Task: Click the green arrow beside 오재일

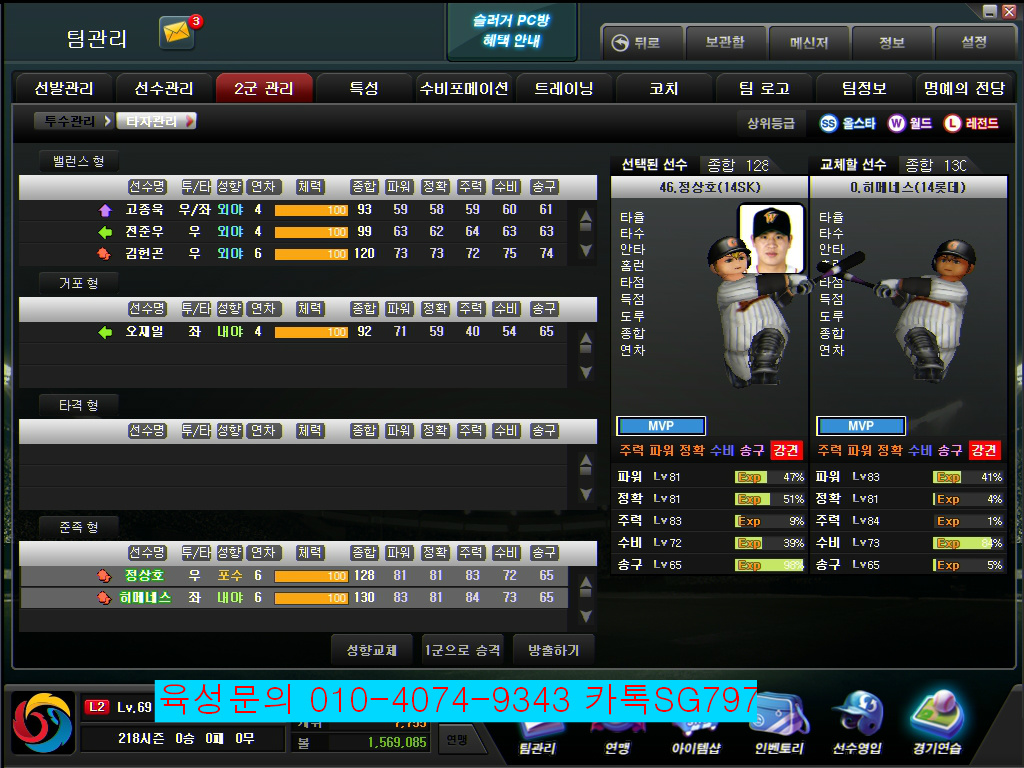Action: [104, 332]
